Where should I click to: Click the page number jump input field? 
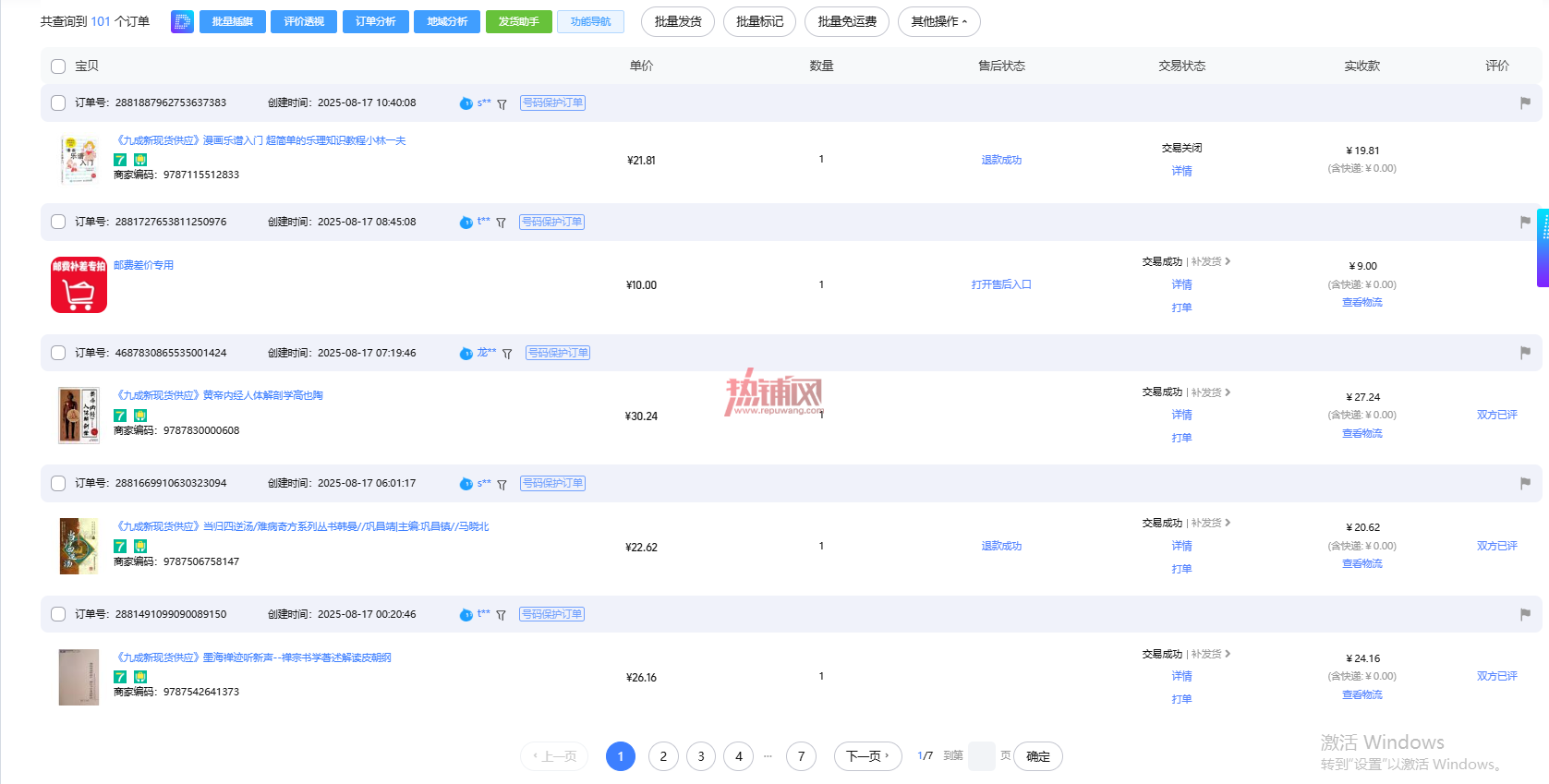click(x=981, y=756)
